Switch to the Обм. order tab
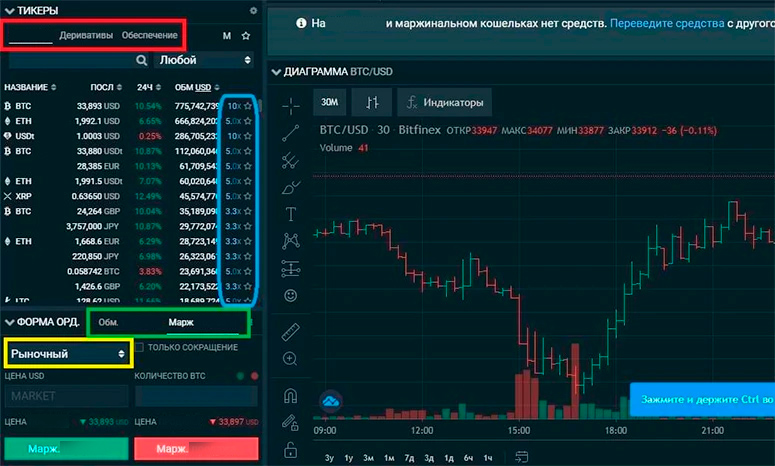775x466 pixels. (109, 323)
